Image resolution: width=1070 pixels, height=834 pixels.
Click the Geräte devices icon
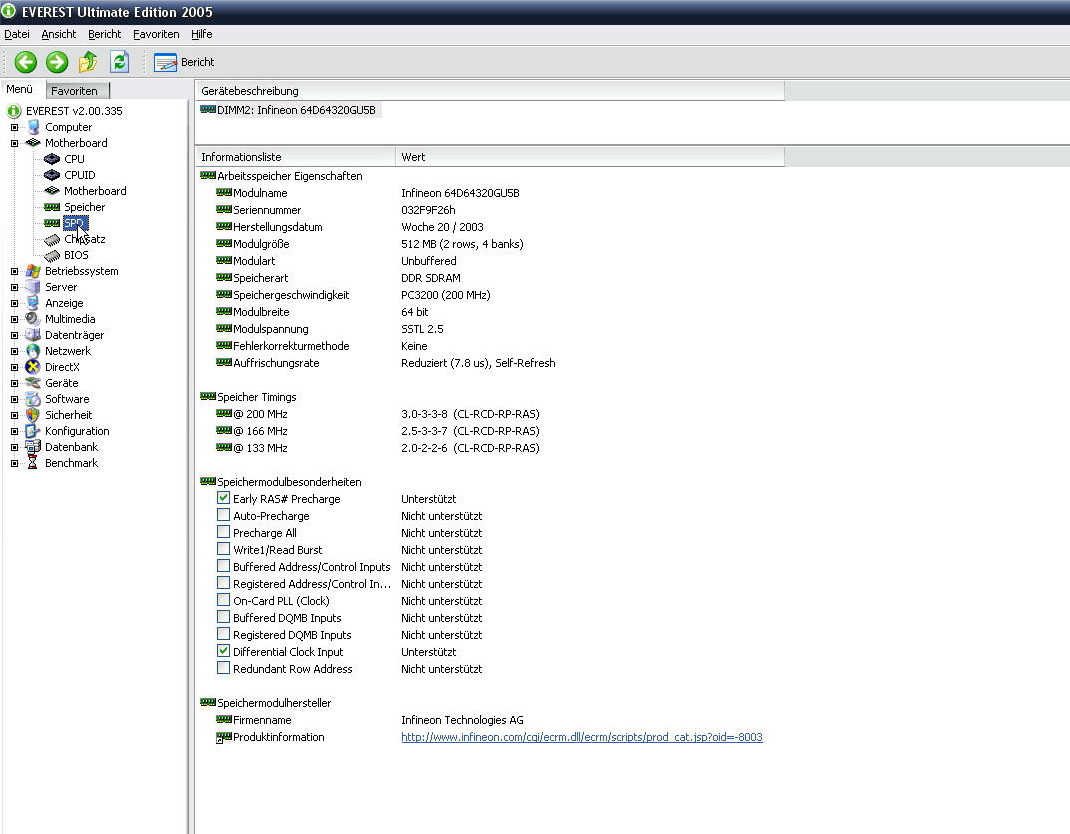(x=33, y=383)
